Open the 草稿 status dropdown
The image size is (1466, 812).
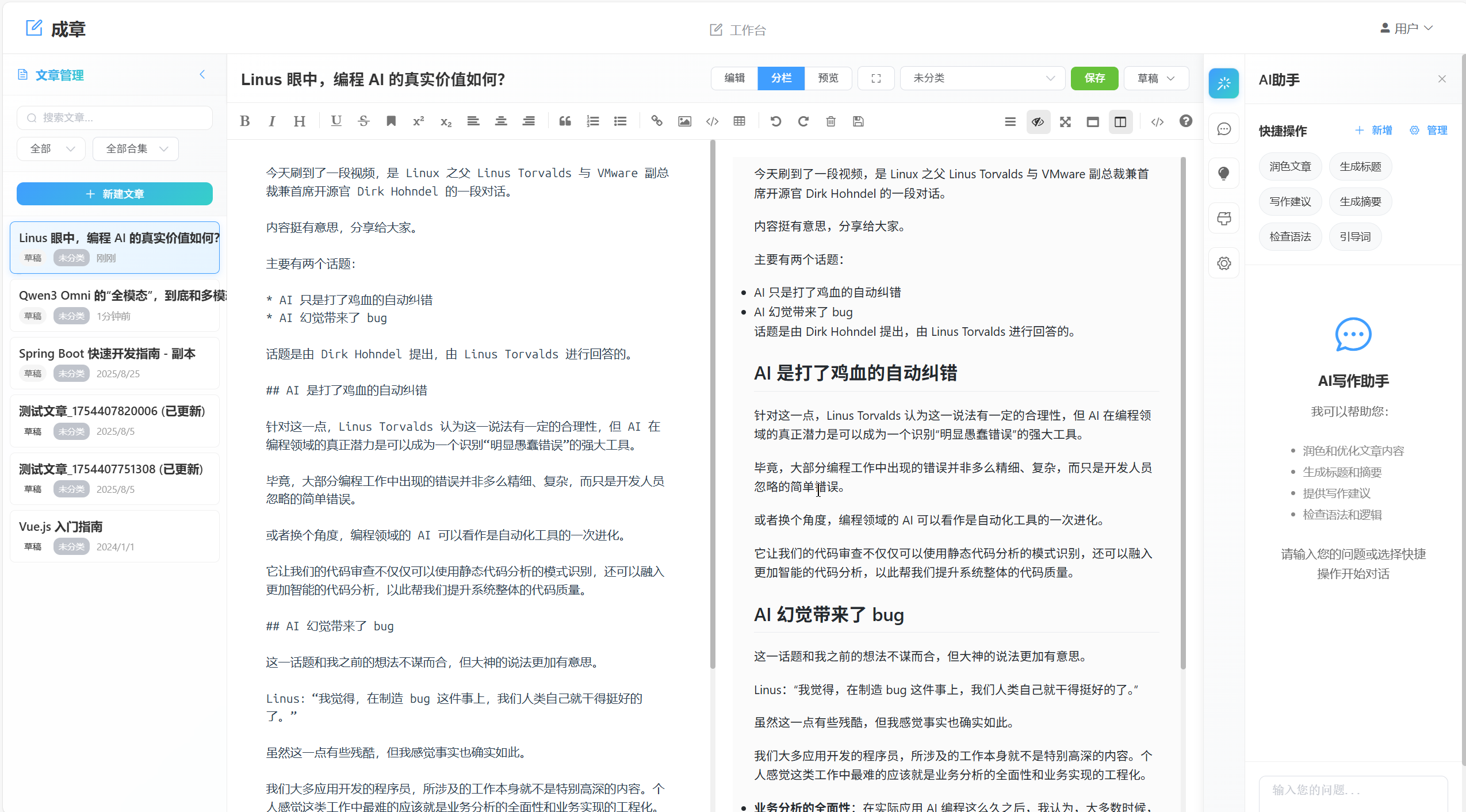point(1155,78)
